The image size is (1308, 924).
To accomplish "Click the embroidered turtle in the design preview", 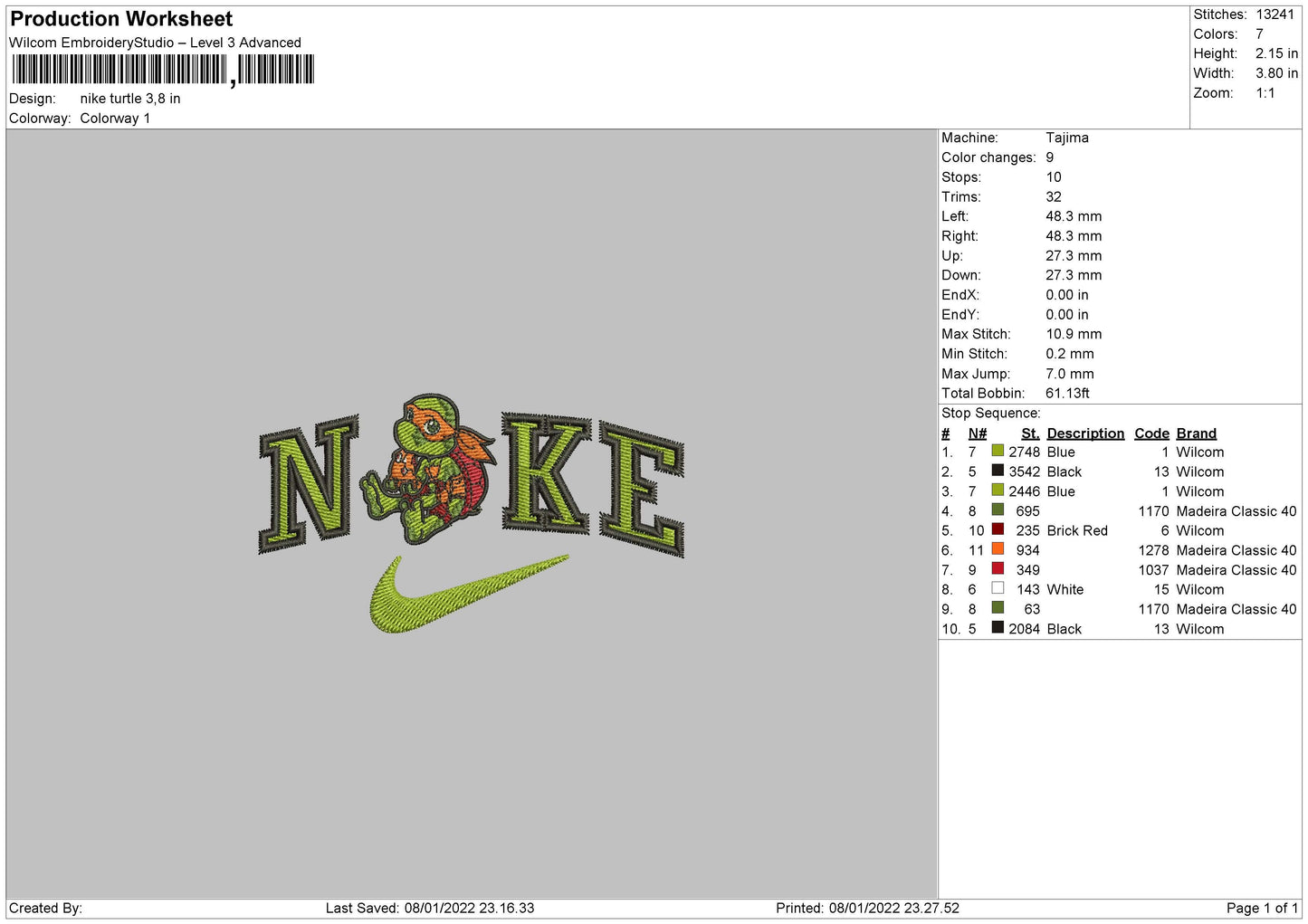I will click(428, 467).
